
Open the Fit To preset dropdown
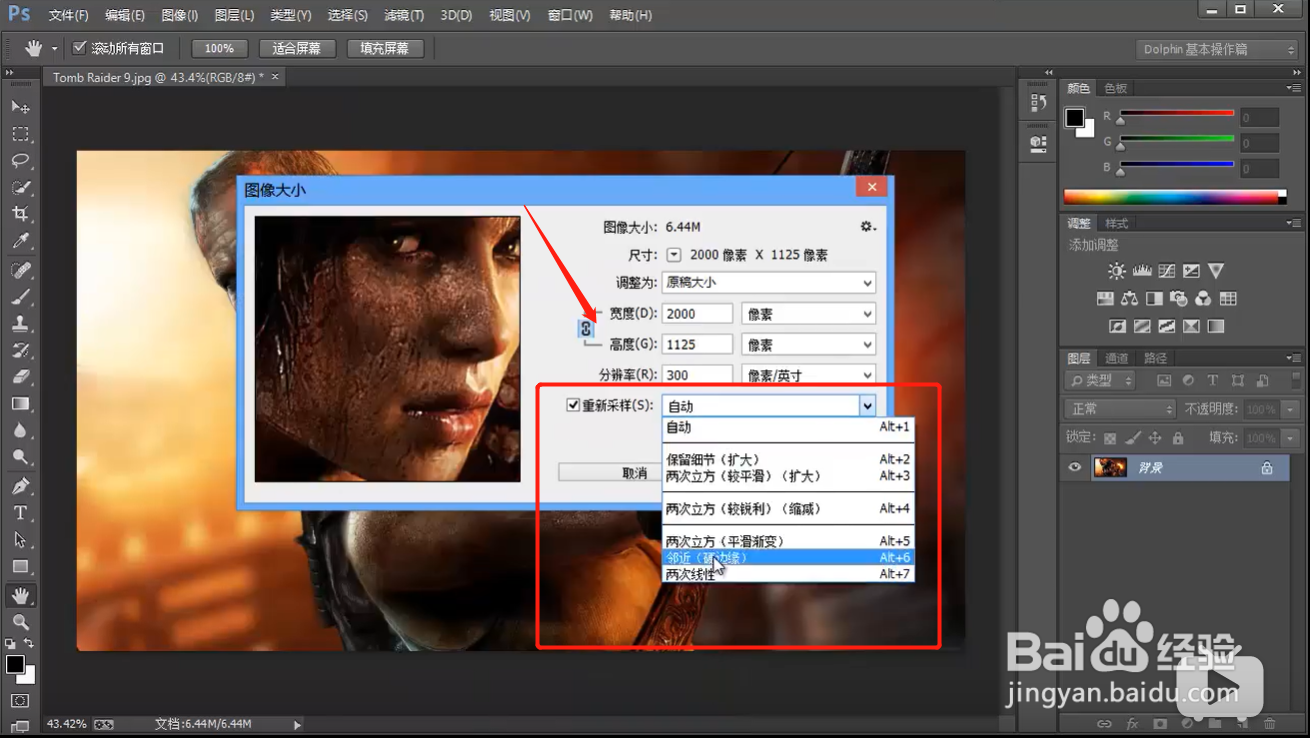click(x=768, y=283)
